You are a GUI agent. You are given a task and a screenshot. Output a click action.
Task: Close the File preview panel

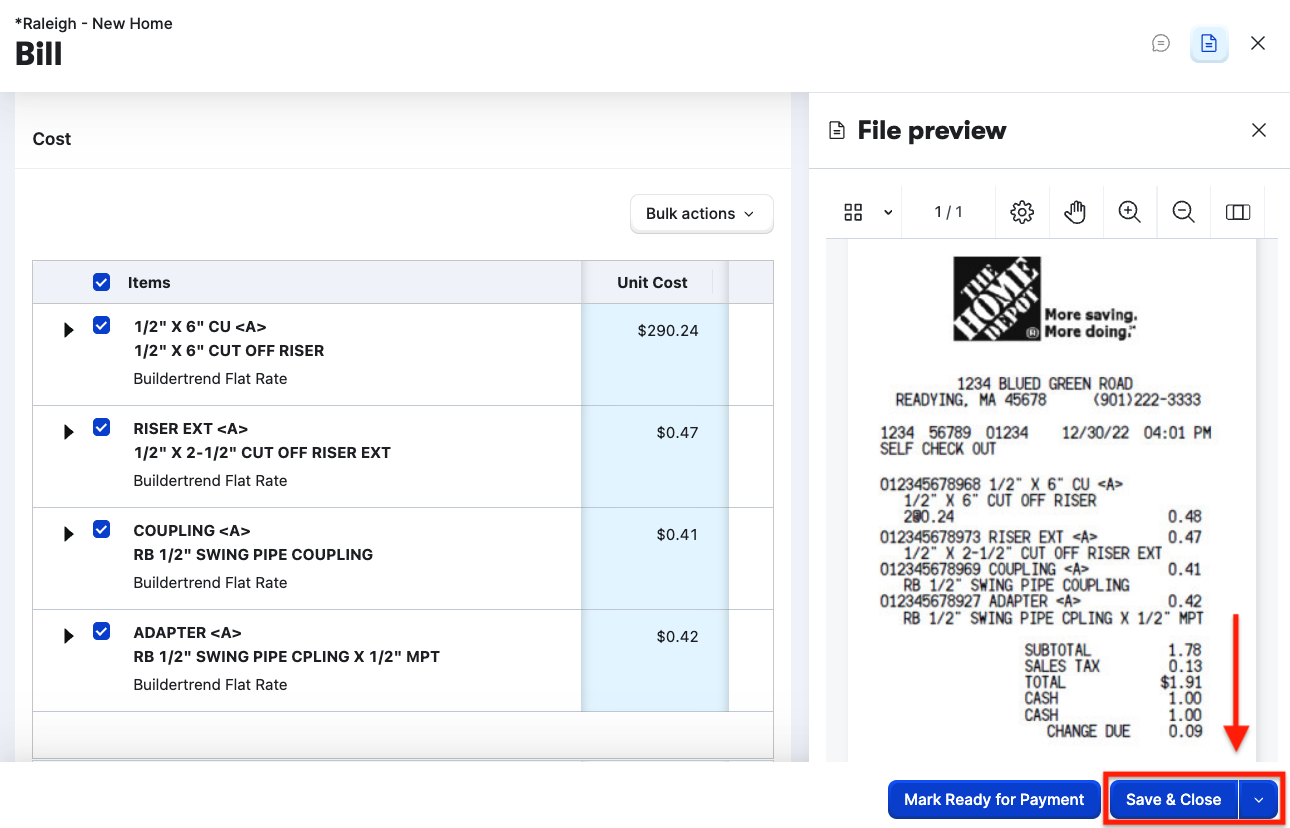pos(1259,130)
